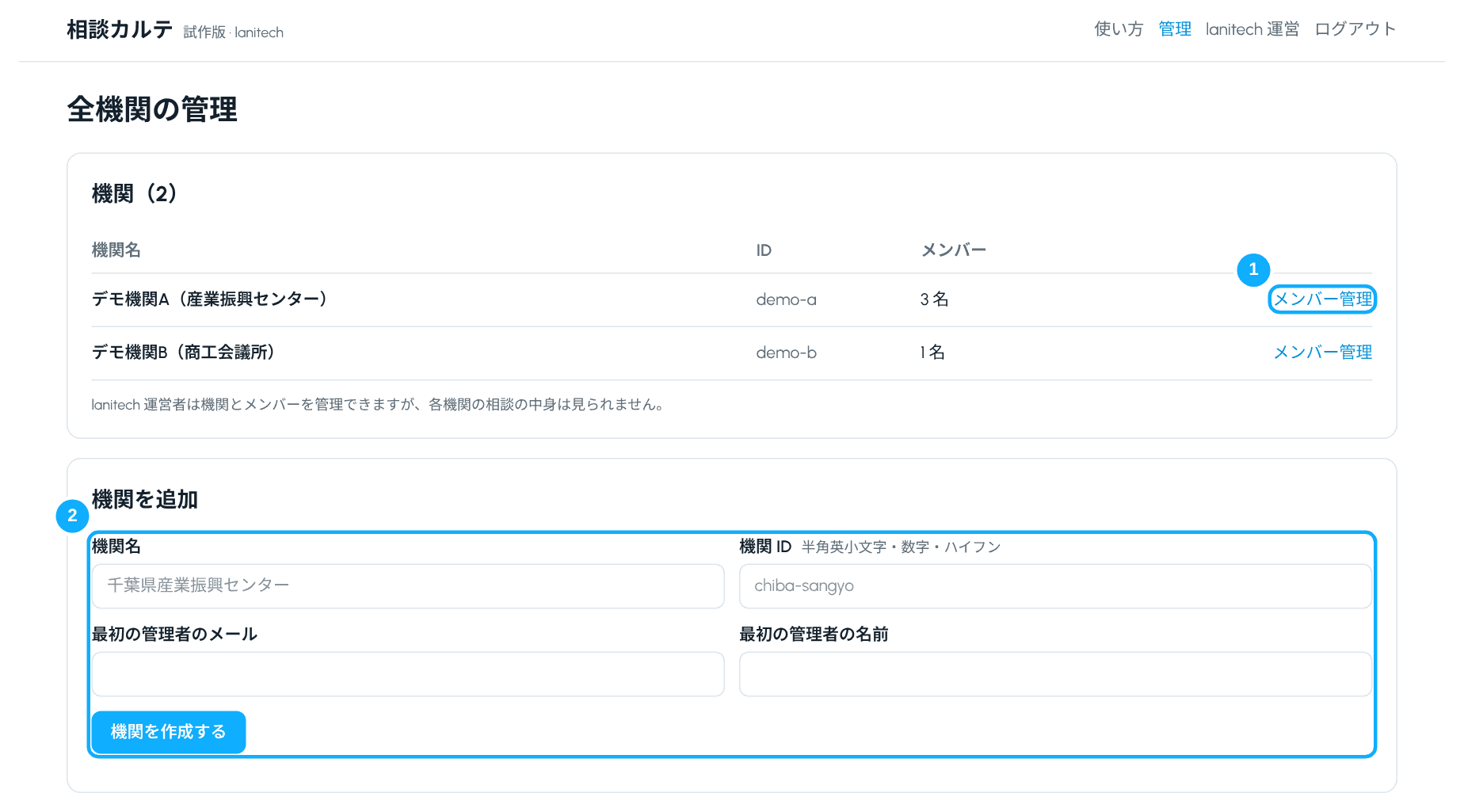Click the 半角英小文字・数字・ハイフン hint
This screenshot has height=812, width=1464.
pyautogui.click(x=901, y=547)
